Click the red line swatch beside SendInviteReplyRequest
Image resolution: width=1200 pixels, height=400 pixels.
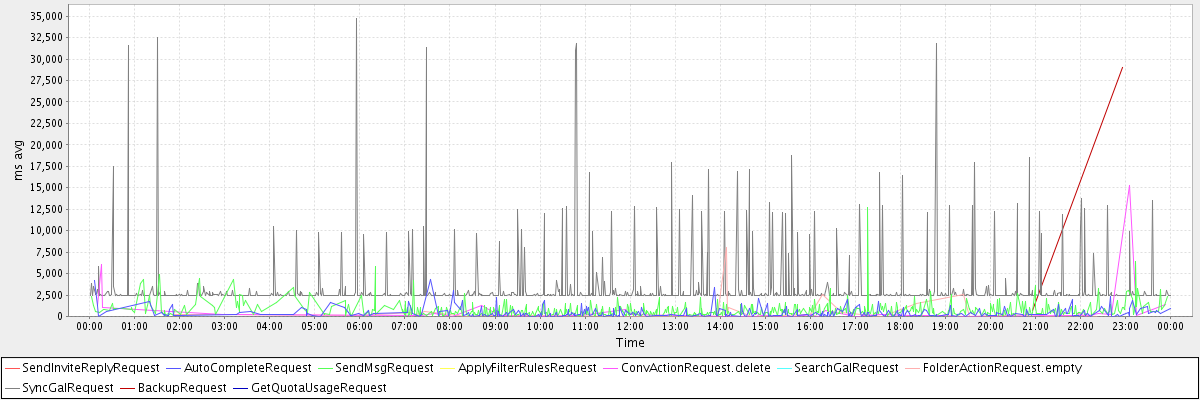point(19,368)
